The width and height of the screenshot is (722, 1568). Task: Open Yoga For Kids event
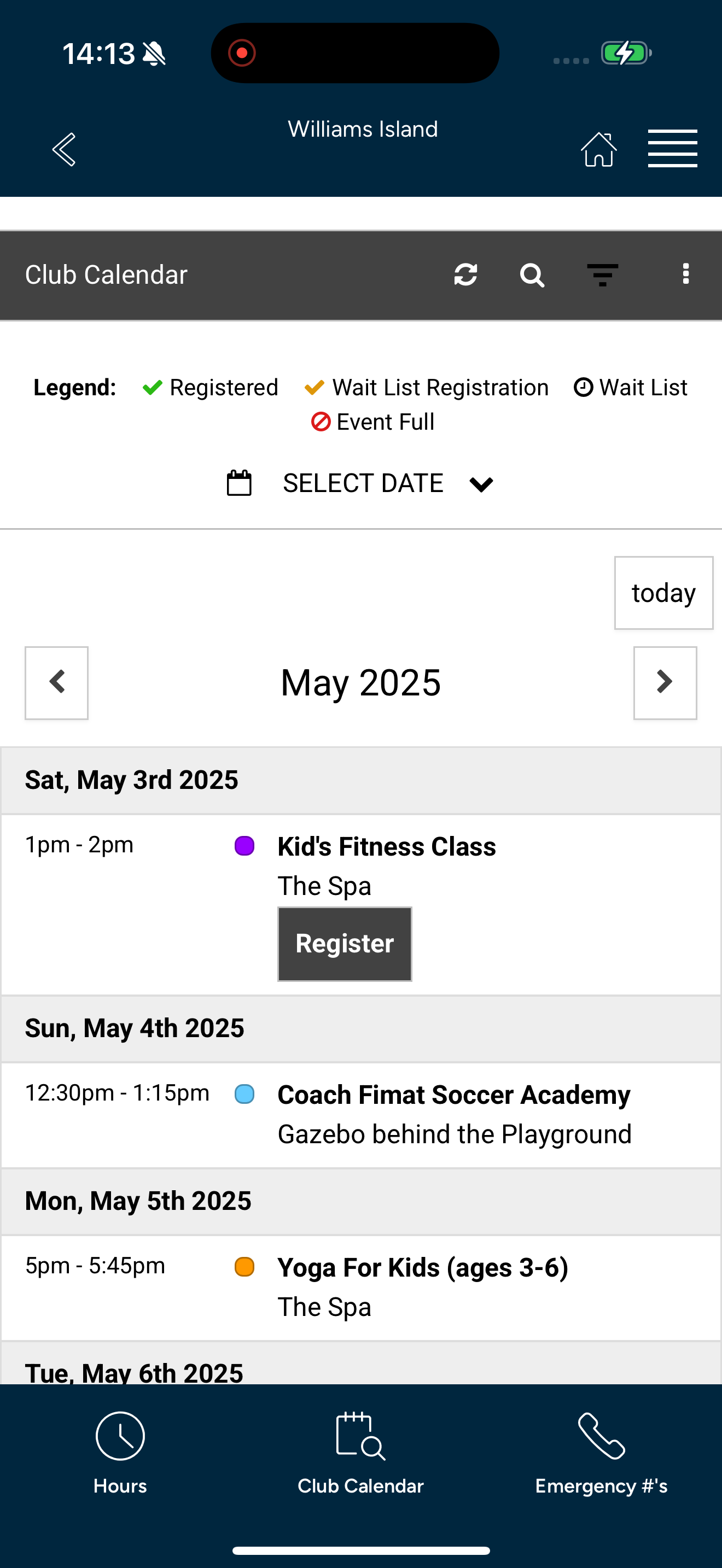(422, 1268)
